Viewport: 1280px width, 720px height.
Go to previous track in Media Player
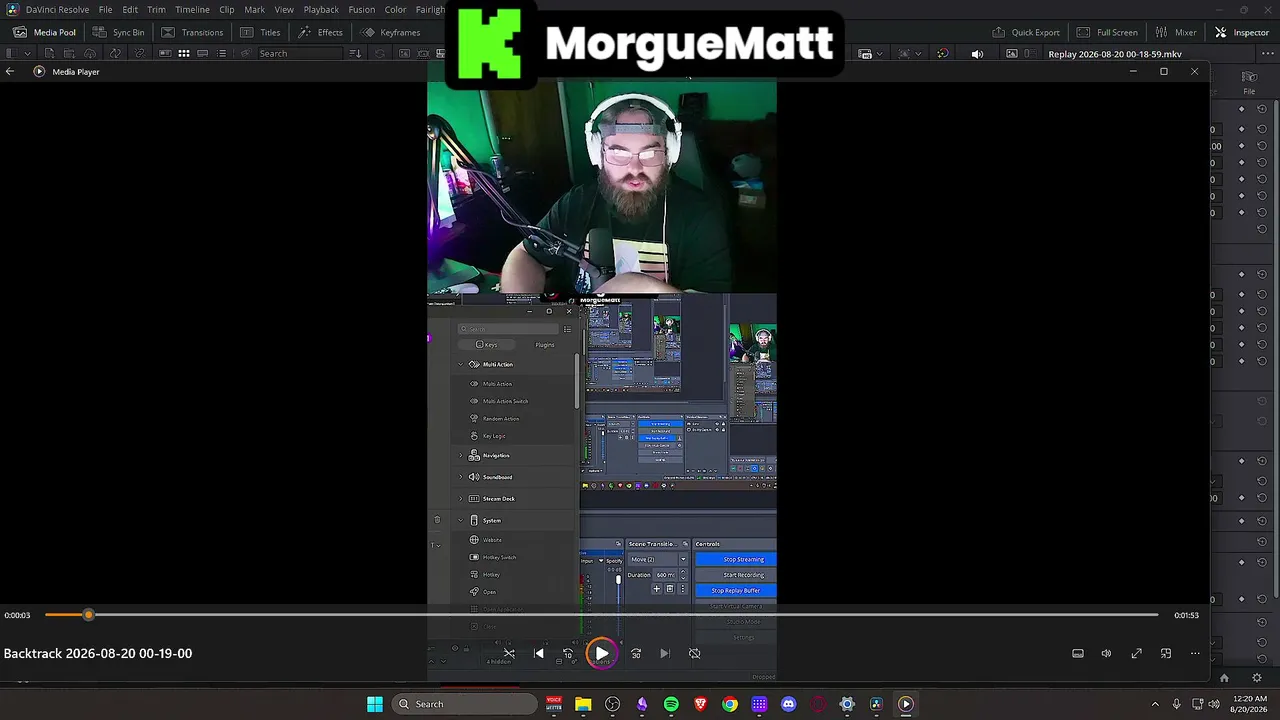pos(539,654)
